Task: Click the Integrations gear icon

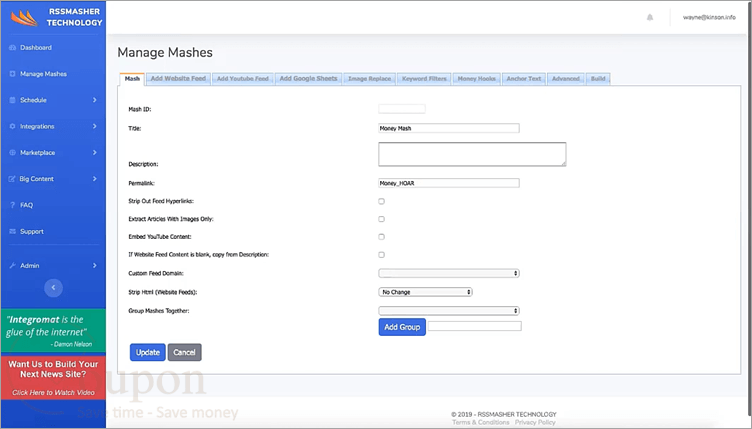Action: tap(12, 127)
